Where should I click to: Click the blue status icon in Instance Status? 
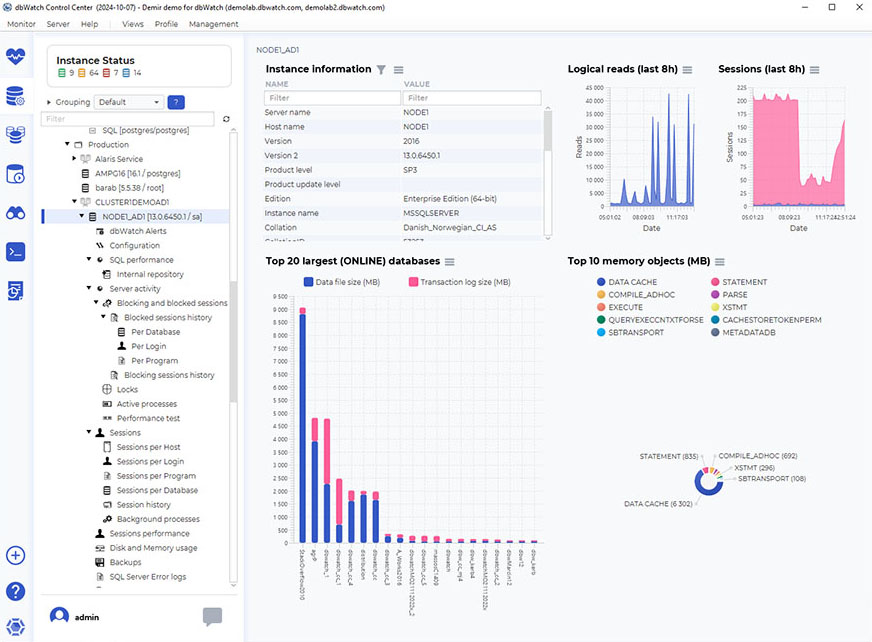tap(126, 73)
